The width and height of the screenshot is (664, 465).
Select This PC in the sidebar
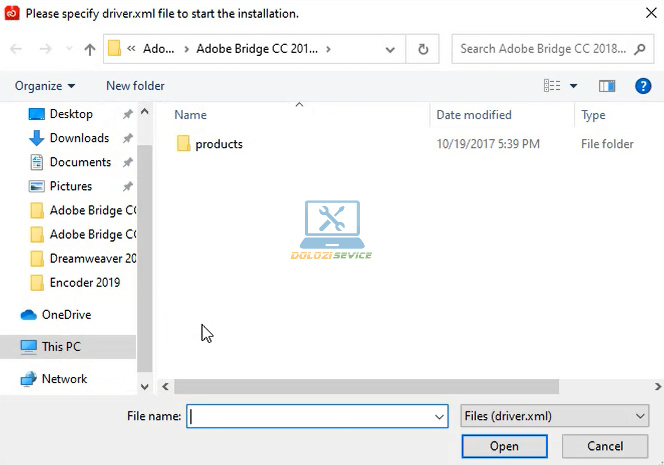pos(61,347)
